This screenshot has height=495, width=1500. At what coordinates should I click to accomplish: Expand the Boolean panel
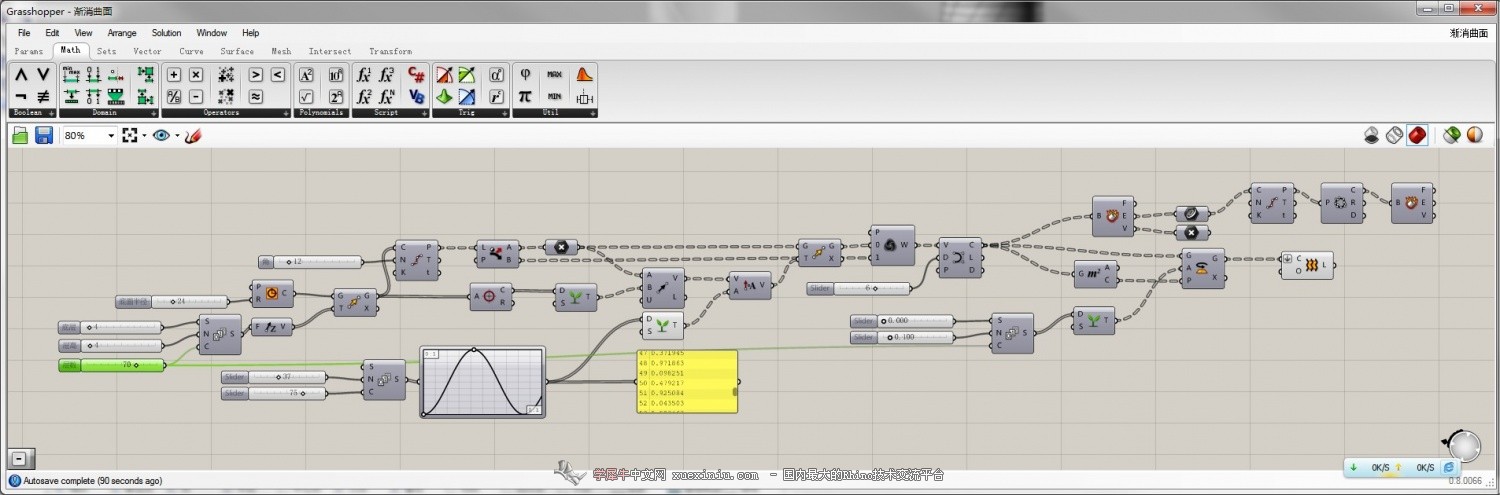click(x=51, y=113)
